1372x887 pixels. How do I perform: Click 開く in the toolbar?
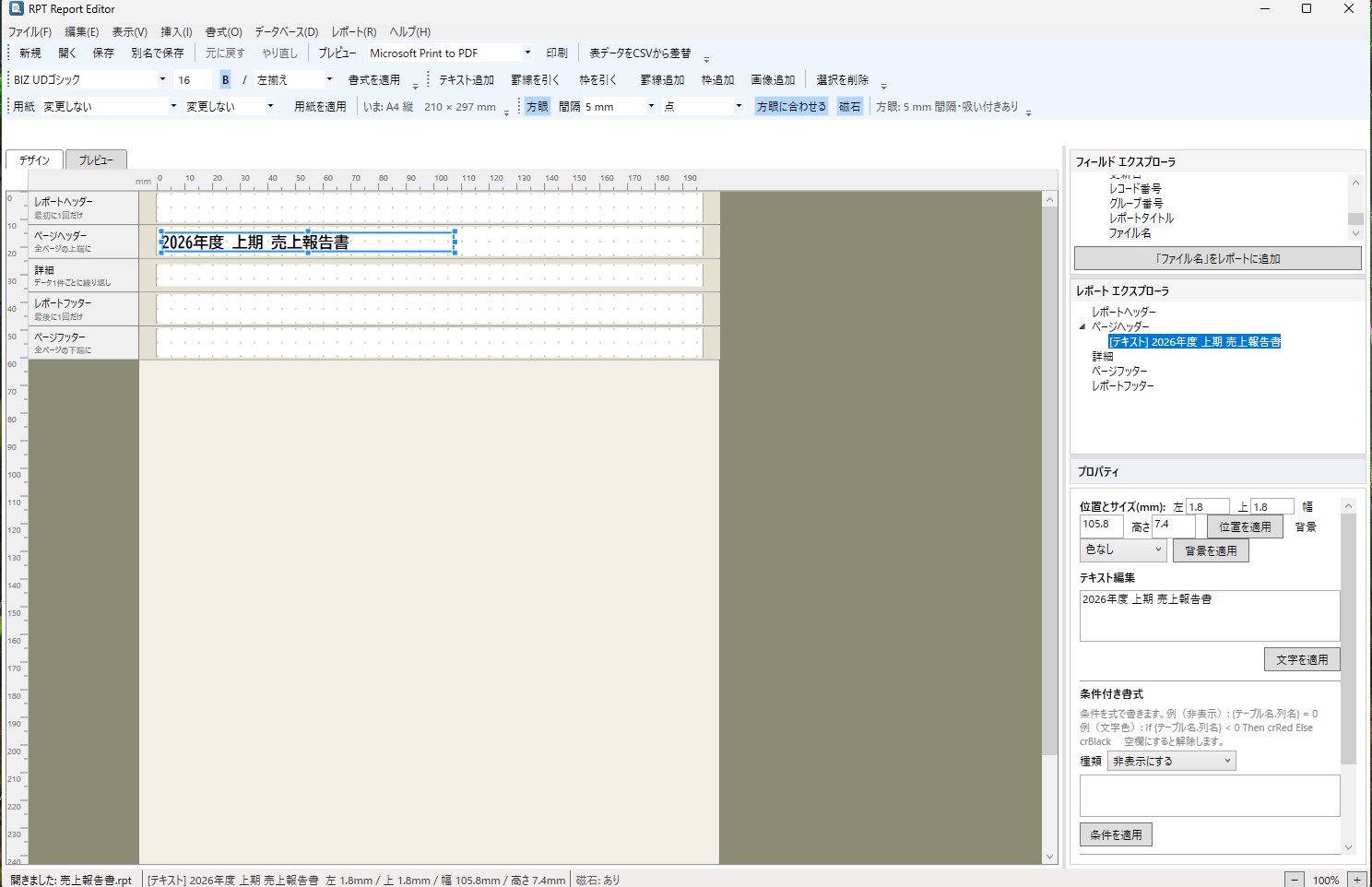coord(67,53)
